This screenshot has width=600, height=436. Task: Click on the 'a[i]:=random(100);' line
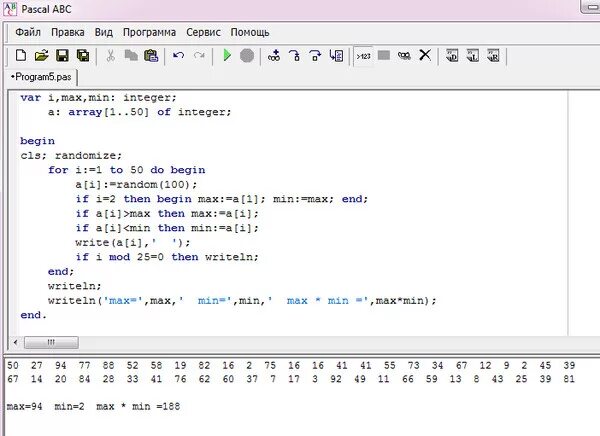tap(136, 185)
